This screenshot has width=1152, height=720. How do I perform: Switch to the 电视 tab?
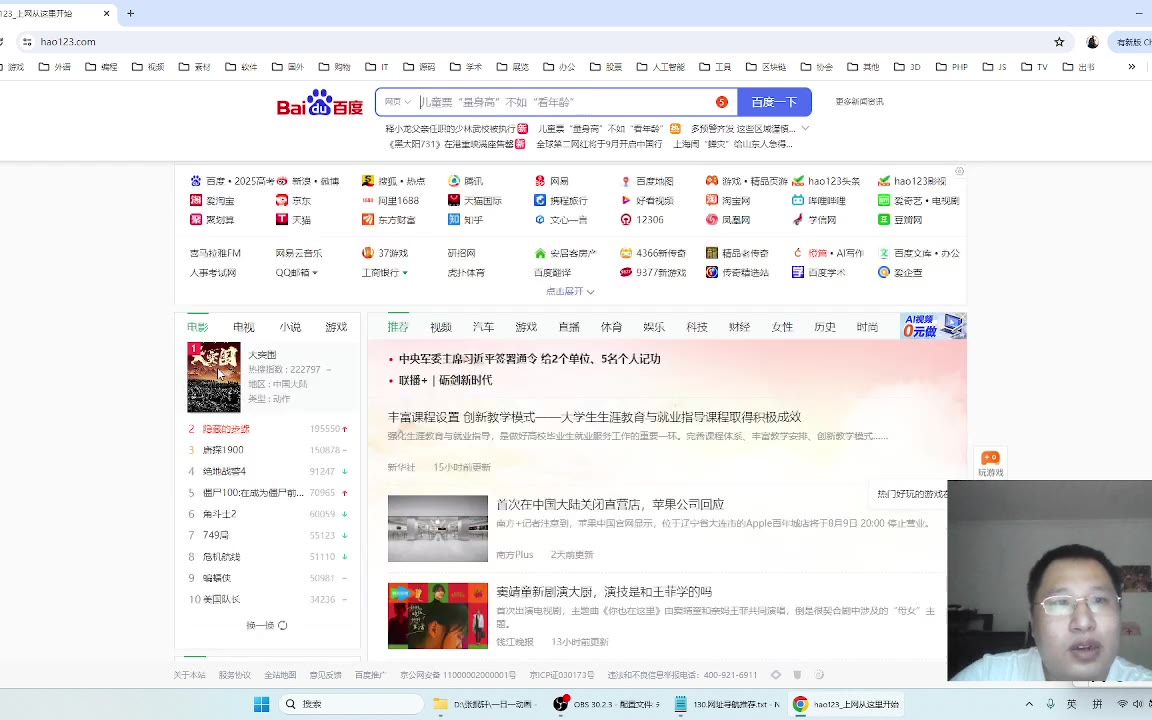[244, 327]
